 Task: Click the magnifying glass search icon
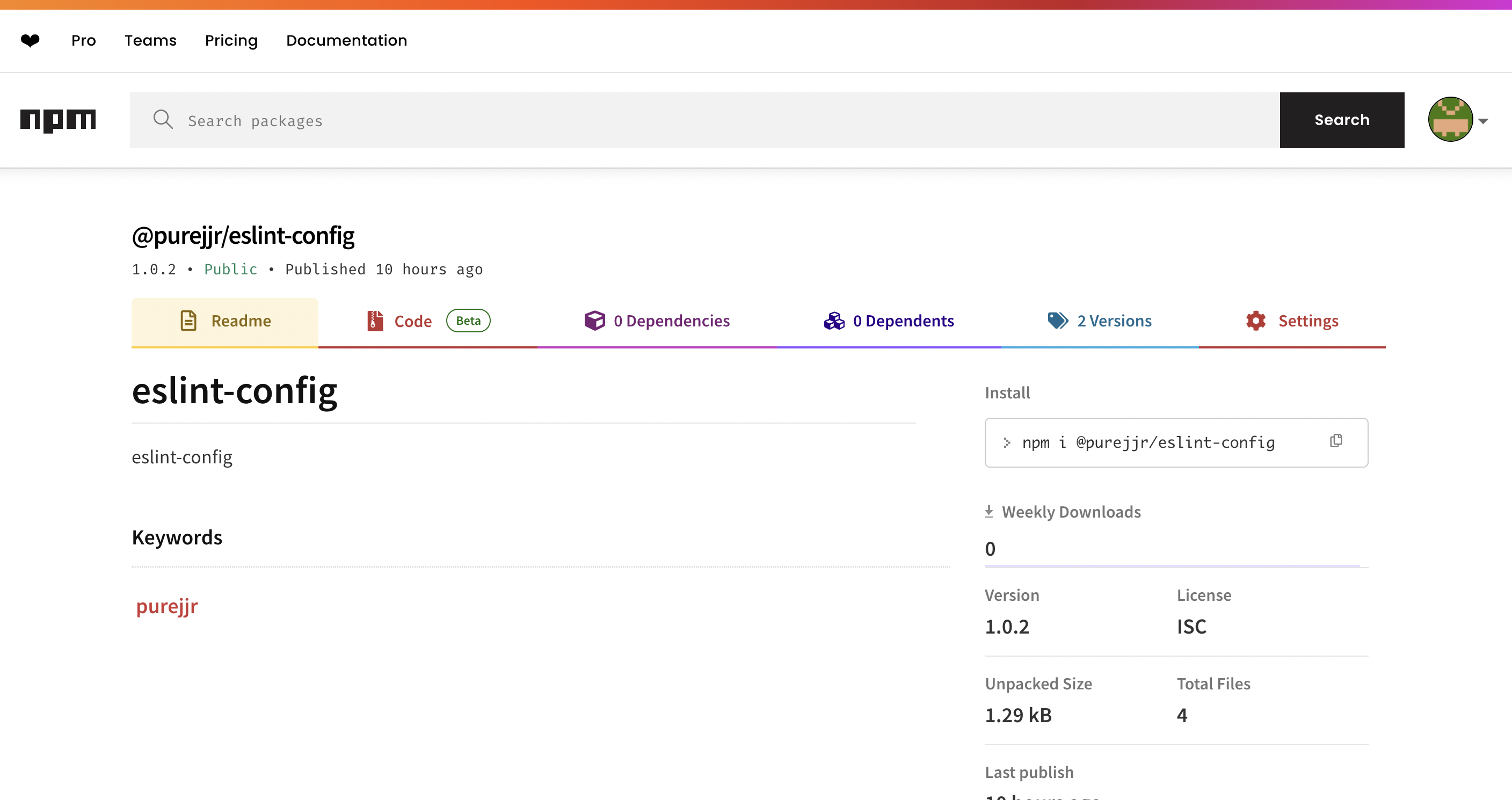163,120
